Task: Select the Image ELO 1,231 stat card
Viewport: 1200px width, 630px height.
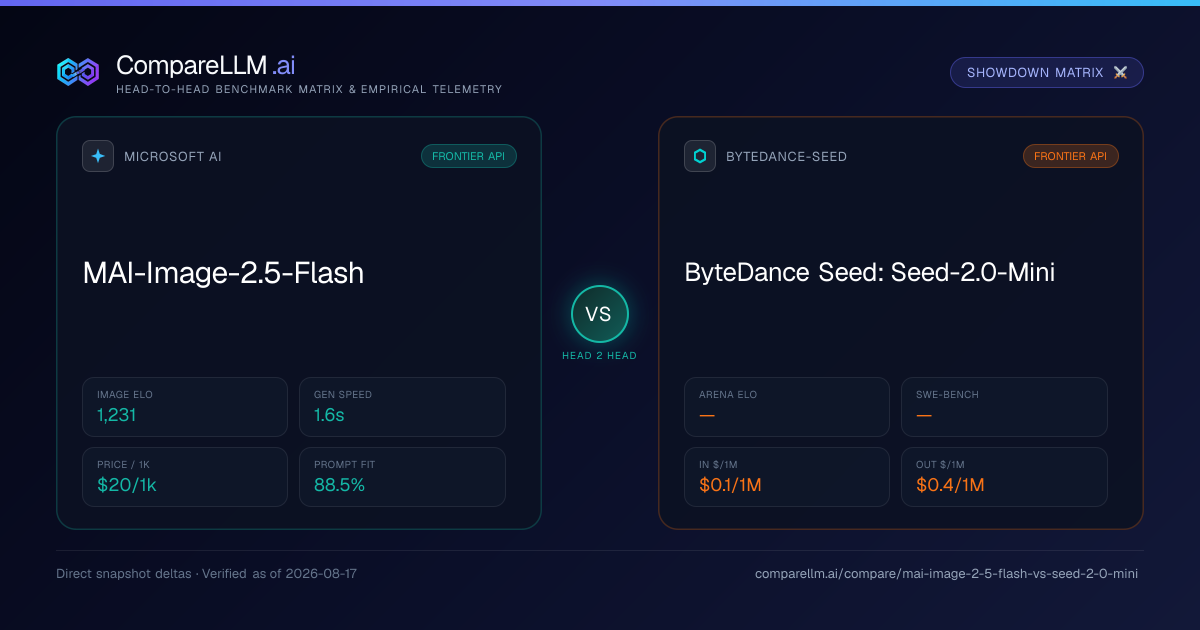Action: point(185,407)
